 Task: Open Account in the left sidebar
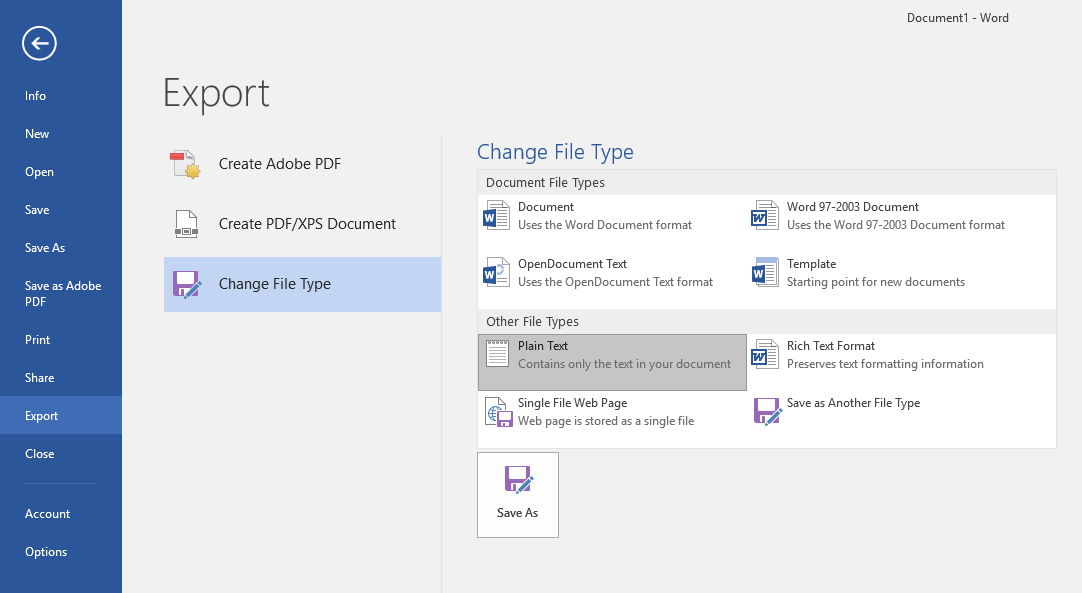coord(61,514)
